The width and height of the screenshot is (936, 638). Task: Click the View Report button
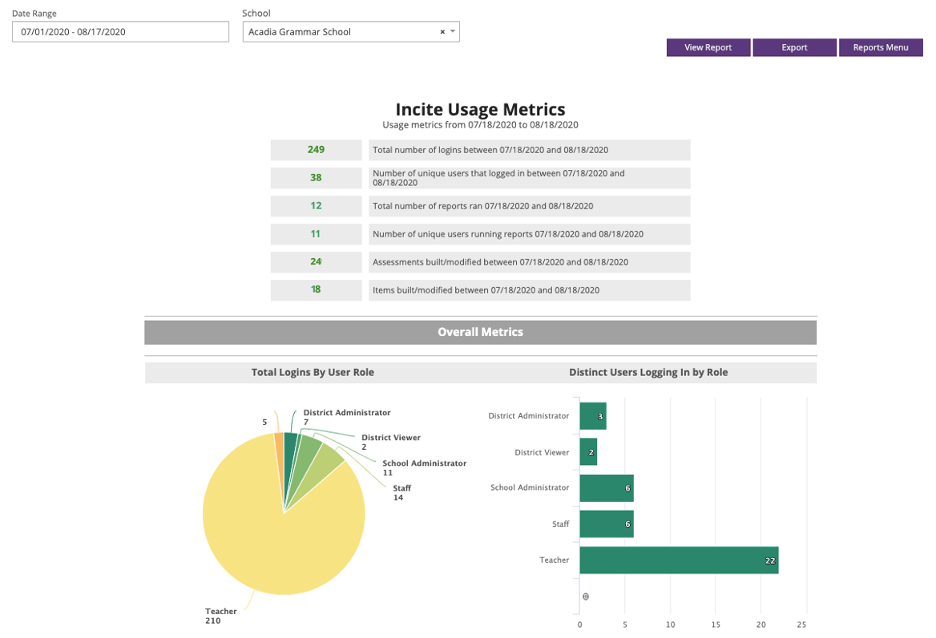coord(708,48)
